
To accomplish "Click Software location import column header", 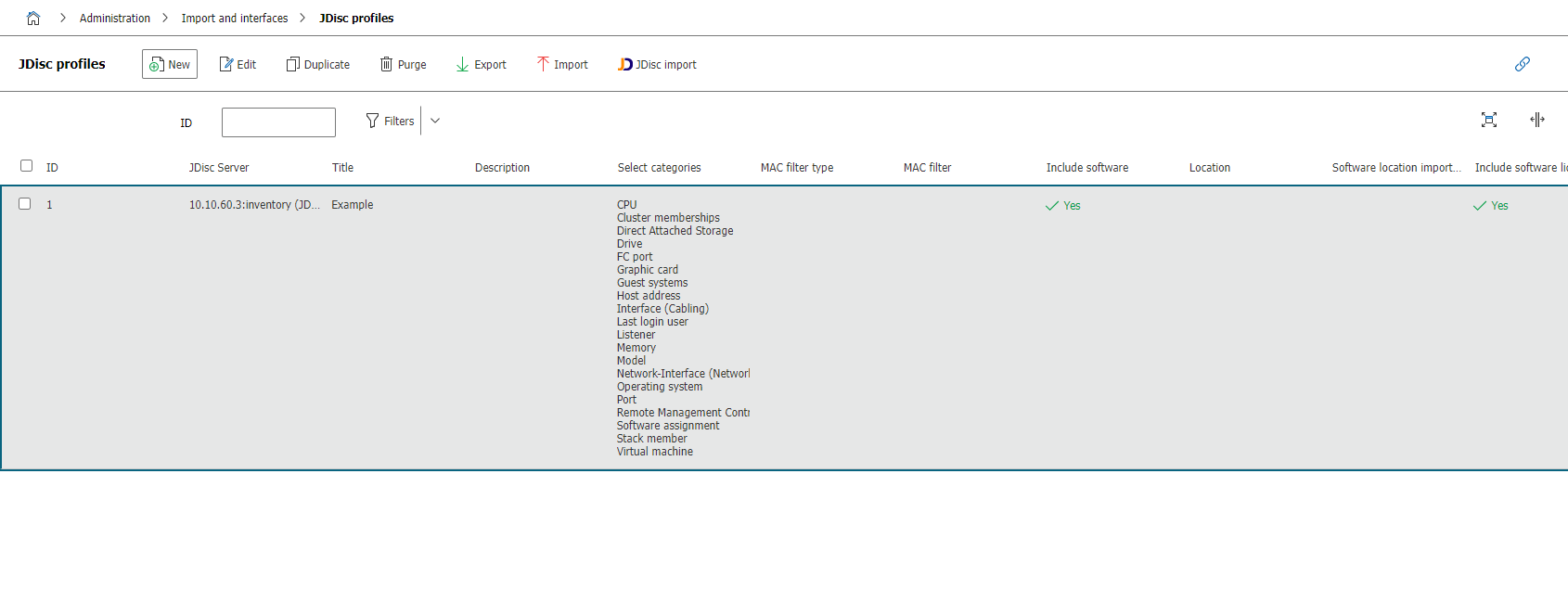I will 1396,168.
